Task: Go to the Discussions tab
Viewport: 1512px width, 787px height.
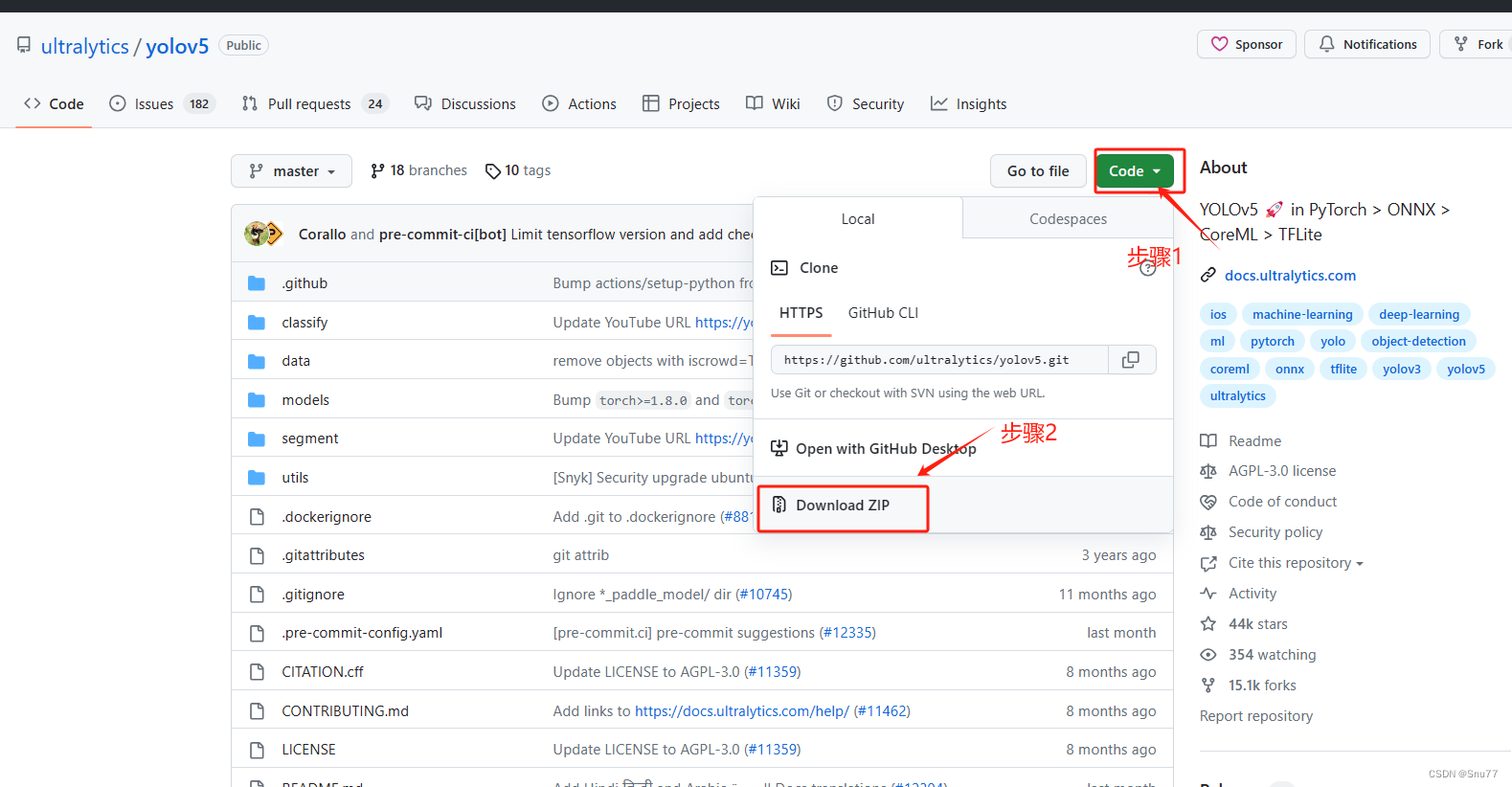Action: point(465,103)
